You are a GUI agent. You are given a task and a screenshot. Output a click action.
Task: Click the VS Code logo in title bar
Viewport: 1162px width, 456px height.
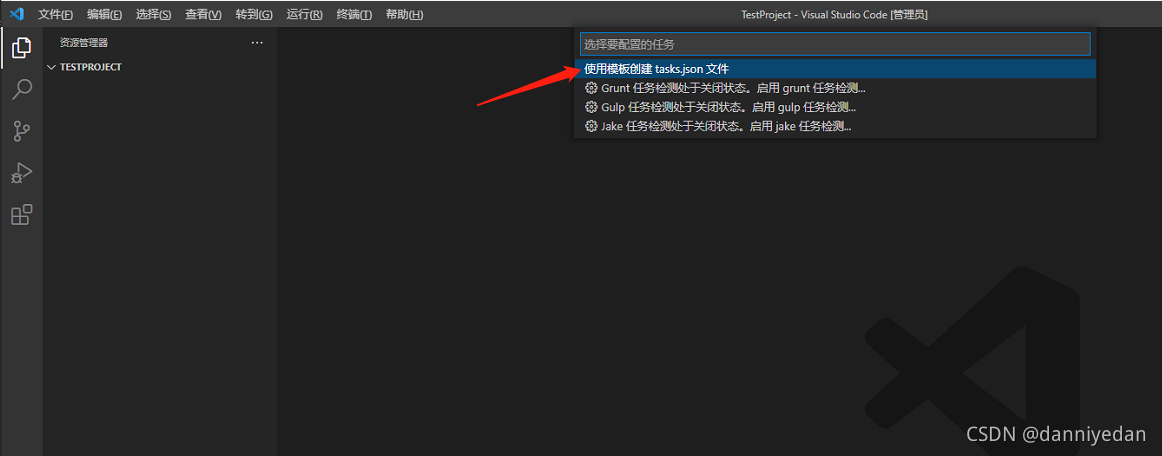tap(16, 14)
